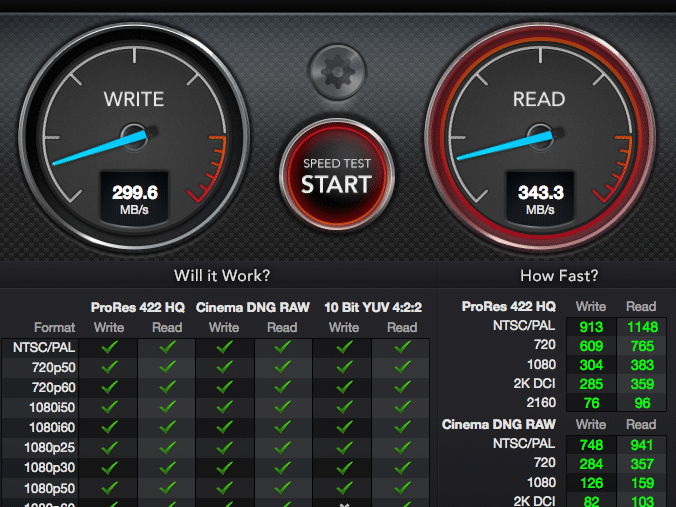Click the '10 Bit YUV 4:2:2' column header
Screen dimensions: 676x507
[373, 307]
